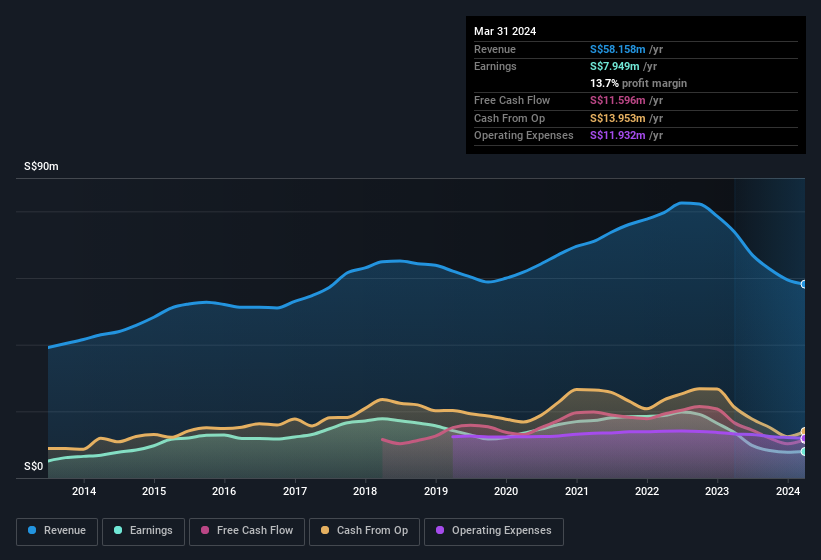
Task: Click the S$11.596m free cash flow value
Action: pos(617,100)
